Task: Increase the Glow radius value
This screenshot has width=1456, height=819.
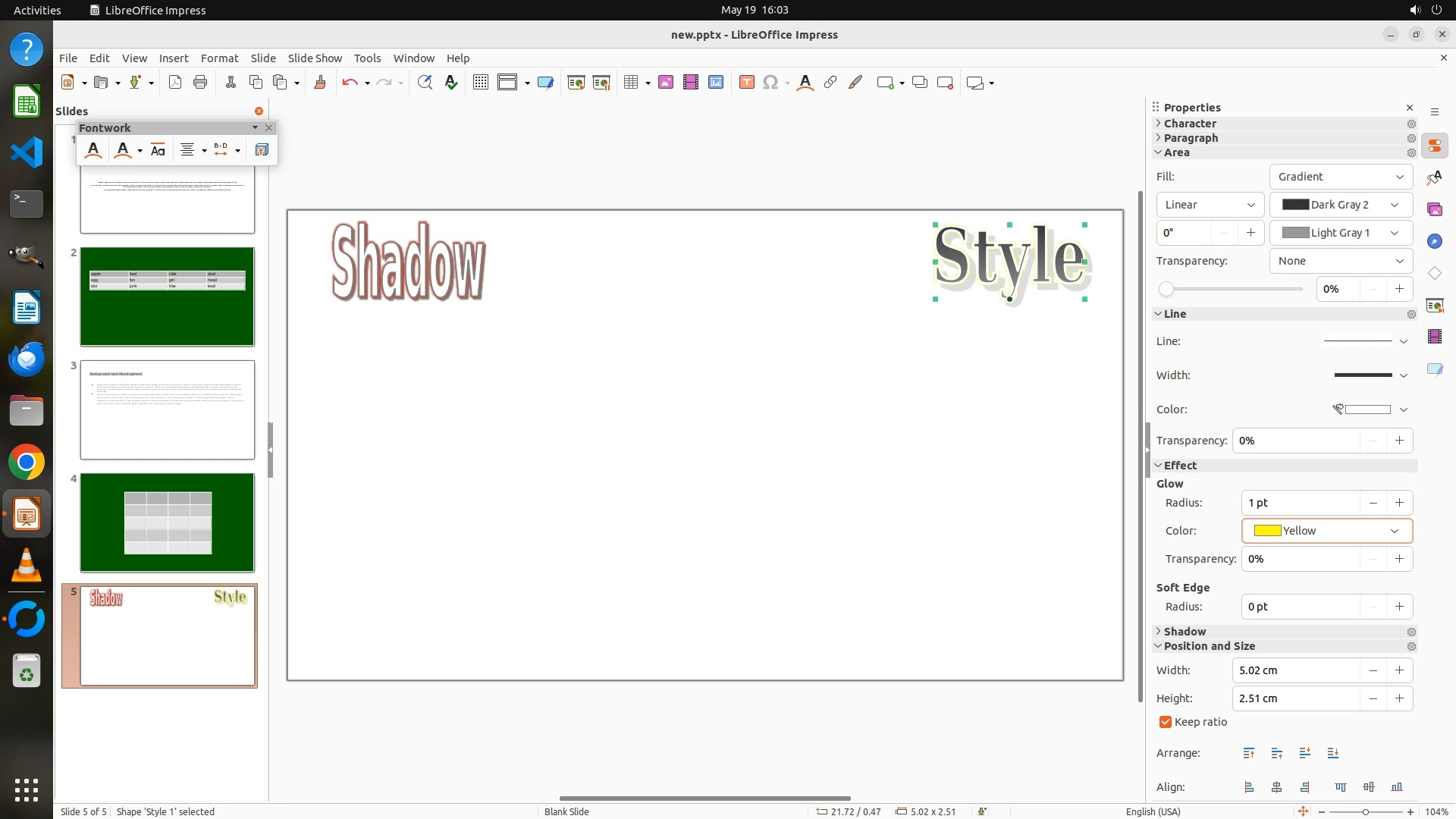Action: pos(1399,503)
